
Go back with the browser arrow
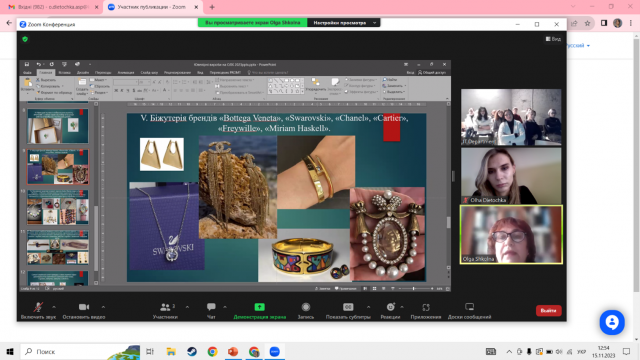tap(9, 23)
